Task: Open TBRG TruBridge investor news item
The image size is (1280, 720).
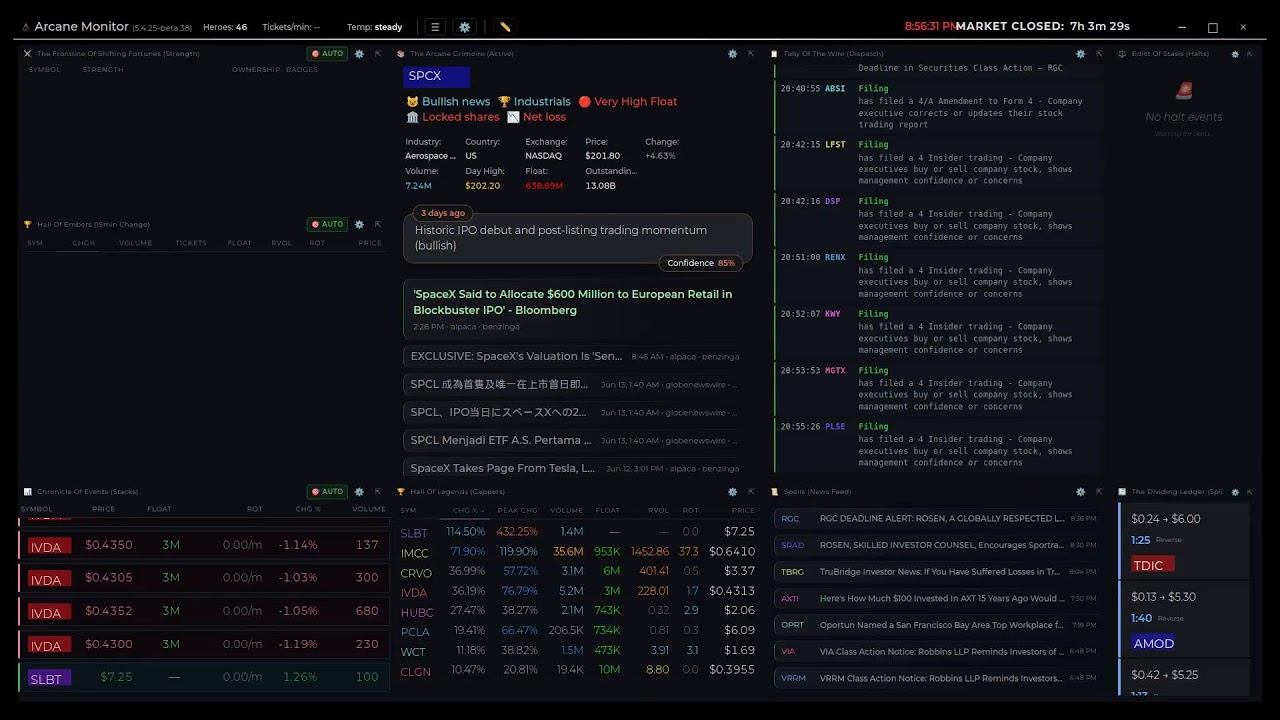Action: coord(938,572)
